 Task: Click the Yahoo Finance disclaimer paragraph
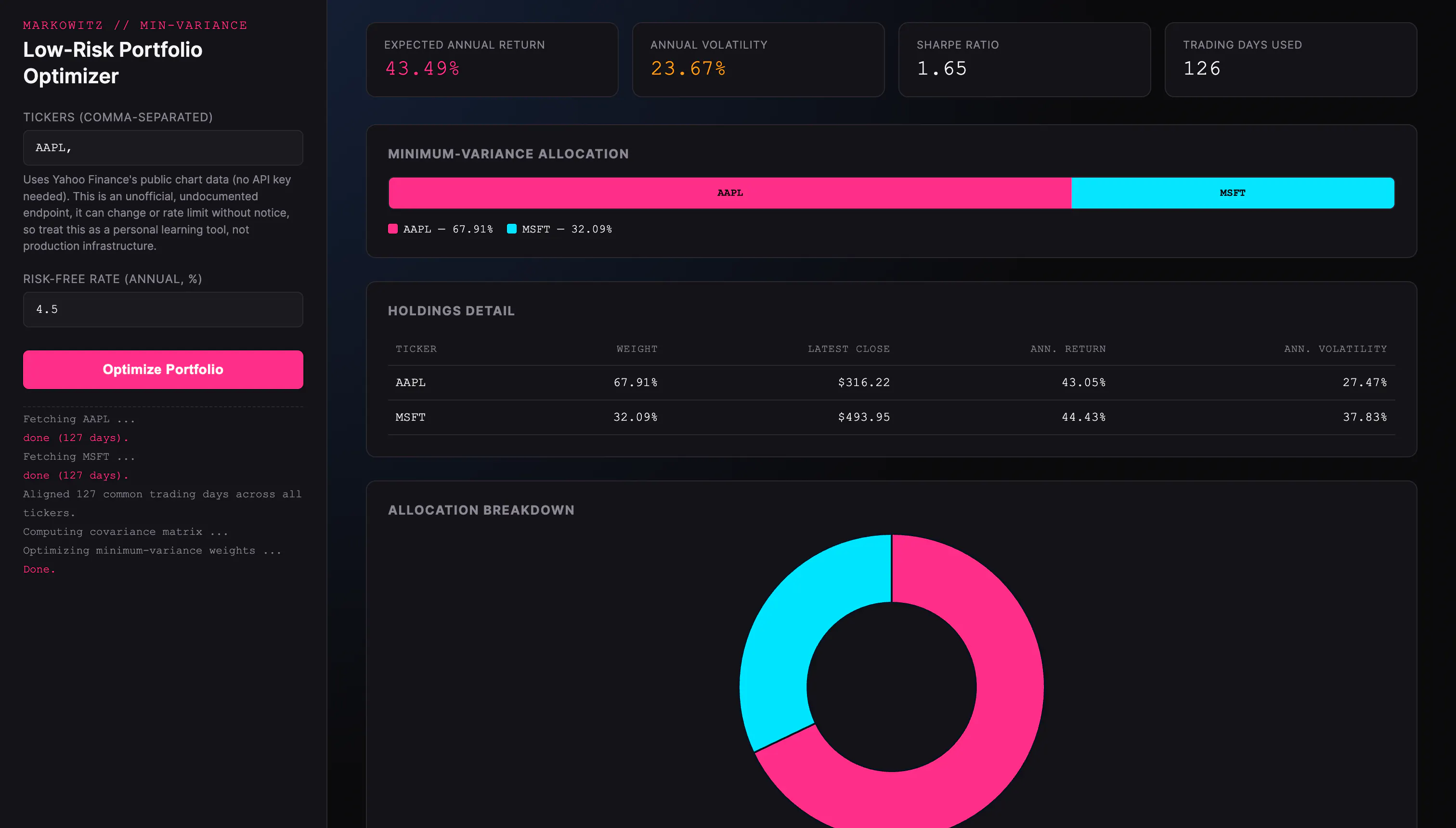tap(157, 213)
